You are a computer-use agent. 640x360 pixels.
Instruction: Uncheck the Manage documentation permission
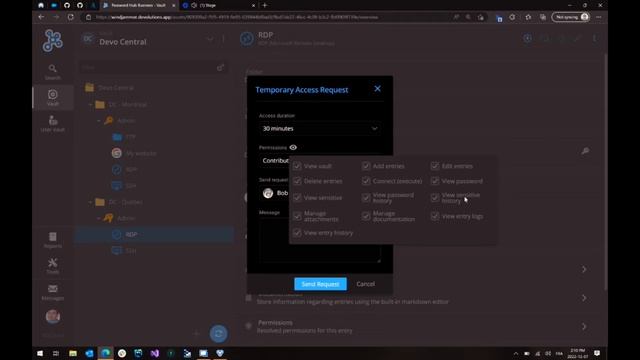click(366, 216)
